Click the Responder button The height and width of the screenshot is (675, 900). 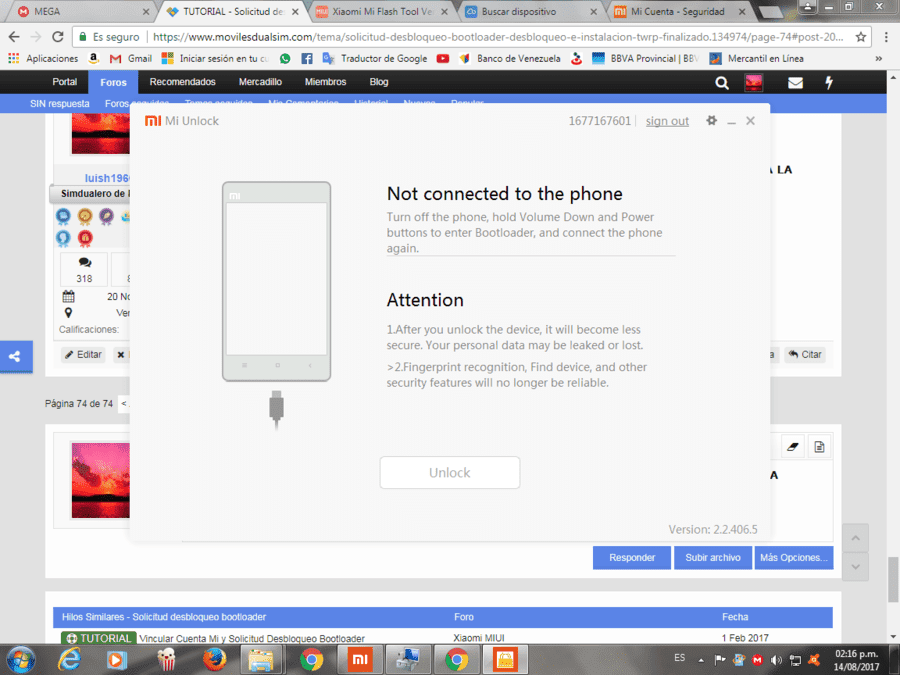click(631, 557)
